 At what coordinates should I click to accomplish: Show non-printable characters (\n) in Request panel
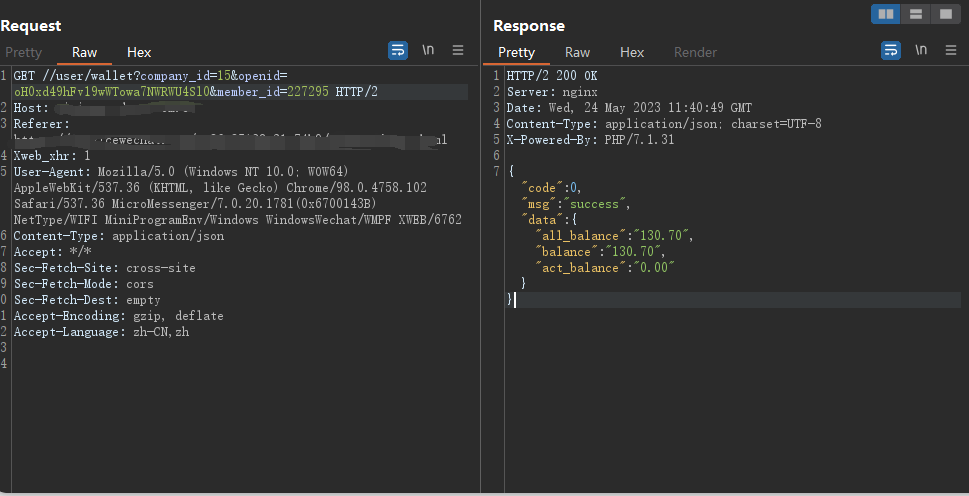tap(428, 50)
